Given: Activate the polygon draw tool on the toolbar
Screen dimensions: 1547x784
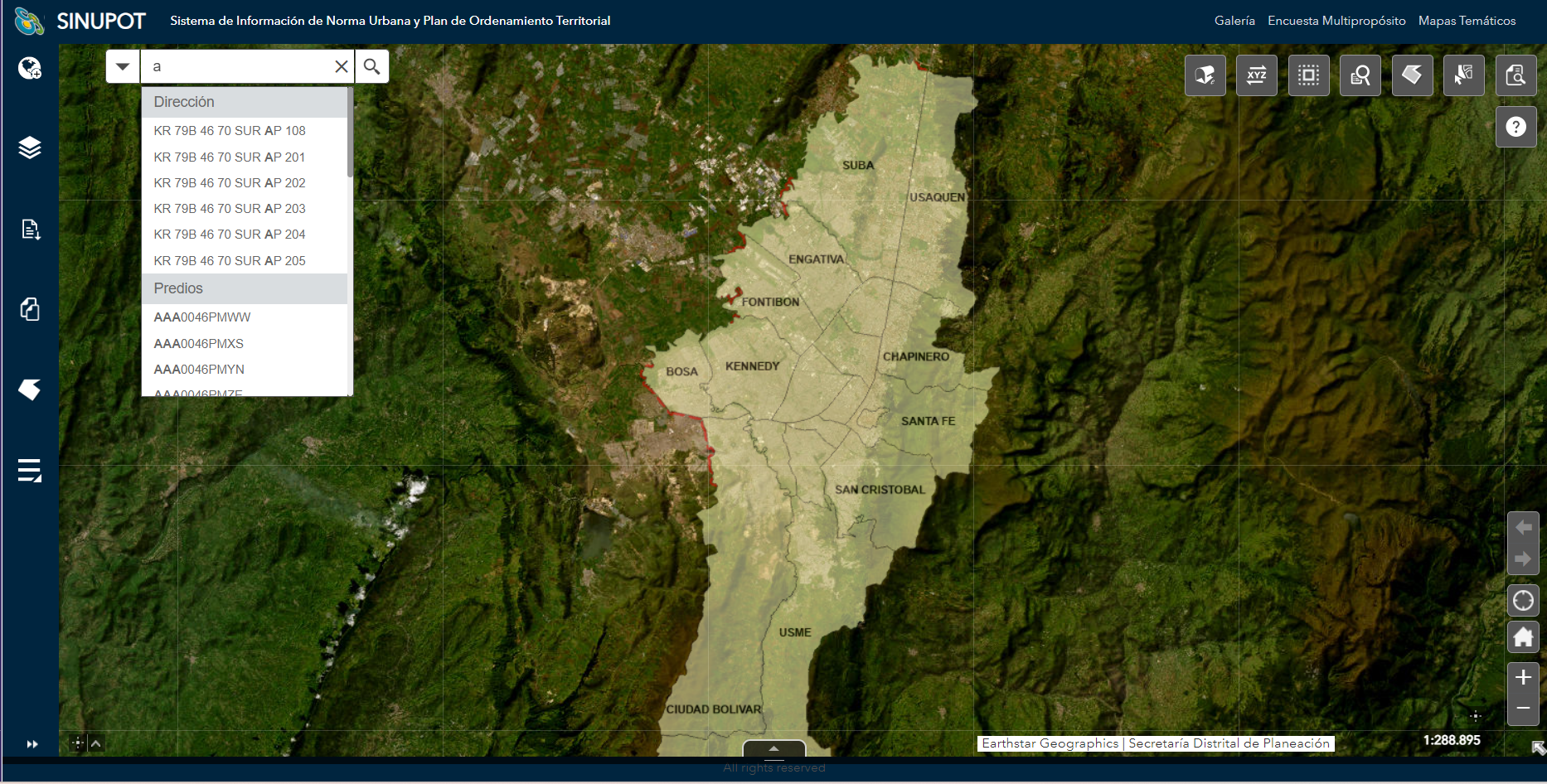Looking at the screenshot, I should click(x=1412, y=75).
